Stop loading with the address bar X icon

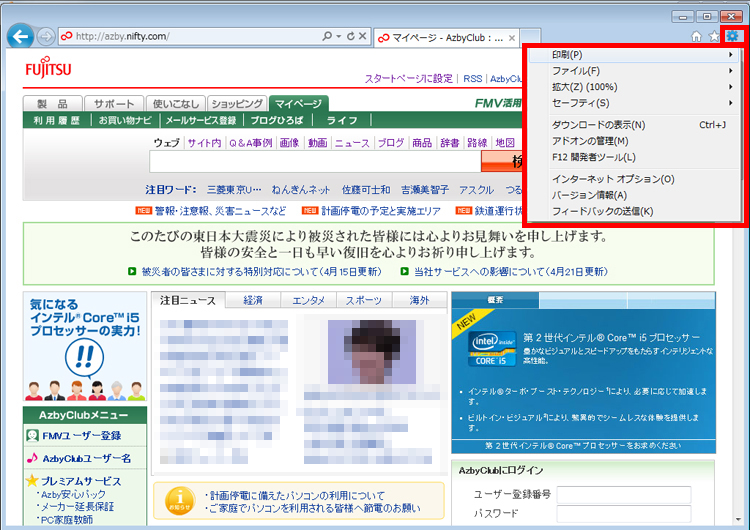point(363,36)
